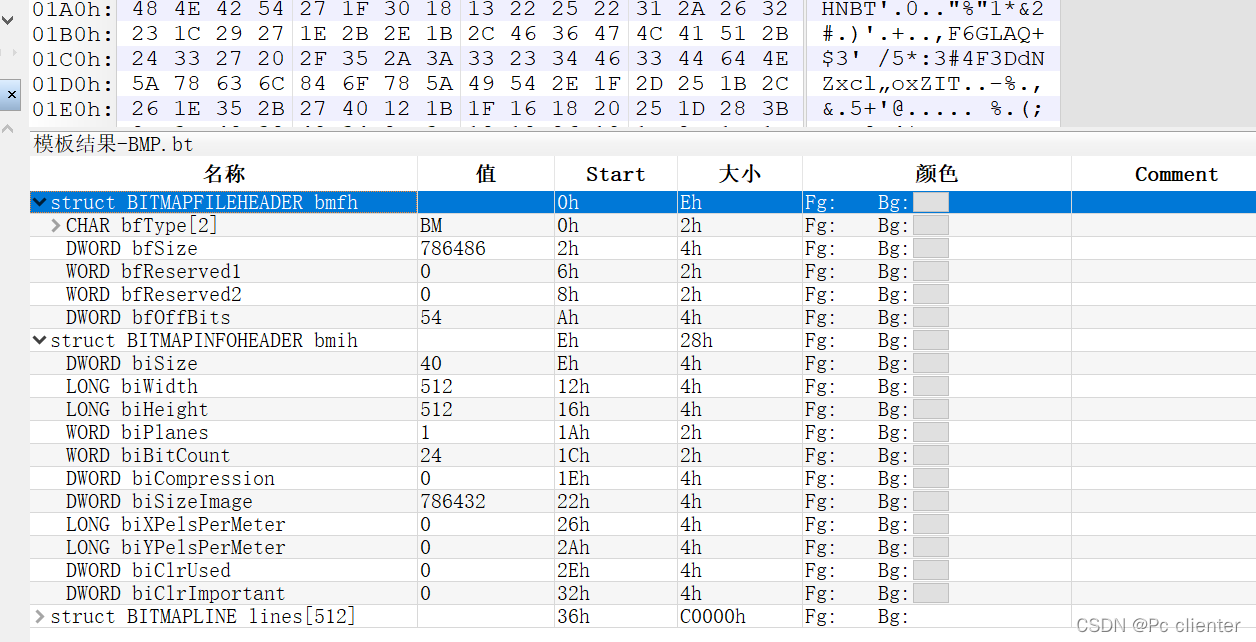Click the value BM of bfType

[x=432, y=225]
